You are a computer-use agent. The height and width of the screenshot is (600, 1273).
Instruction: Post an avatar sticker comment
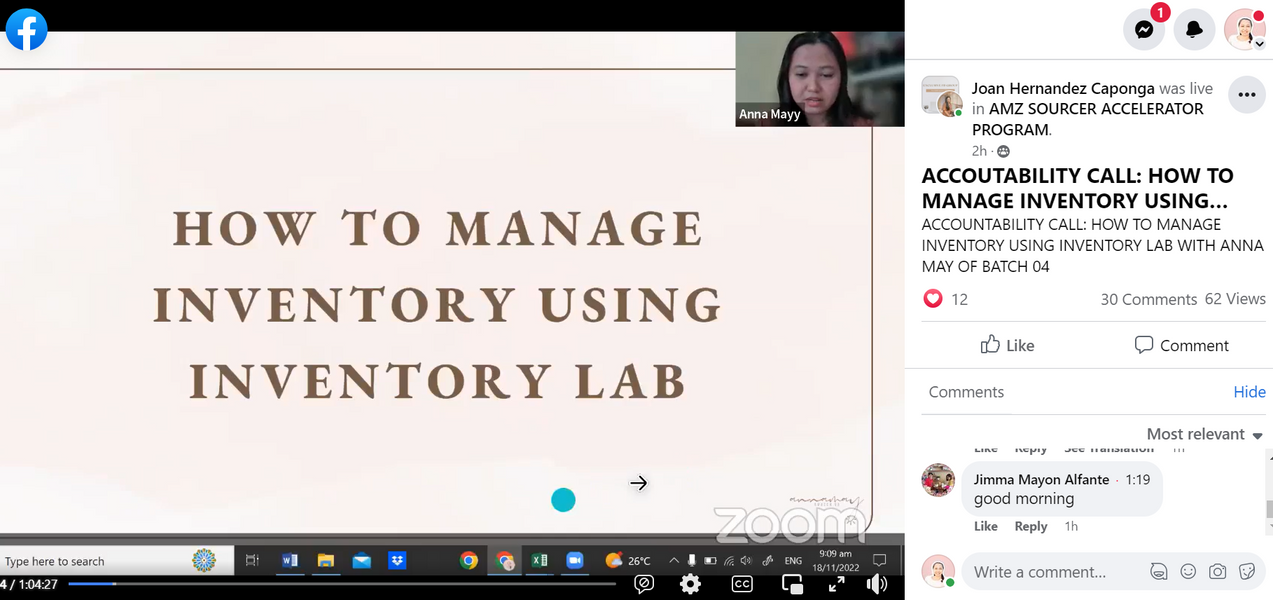coord(1159,572)
